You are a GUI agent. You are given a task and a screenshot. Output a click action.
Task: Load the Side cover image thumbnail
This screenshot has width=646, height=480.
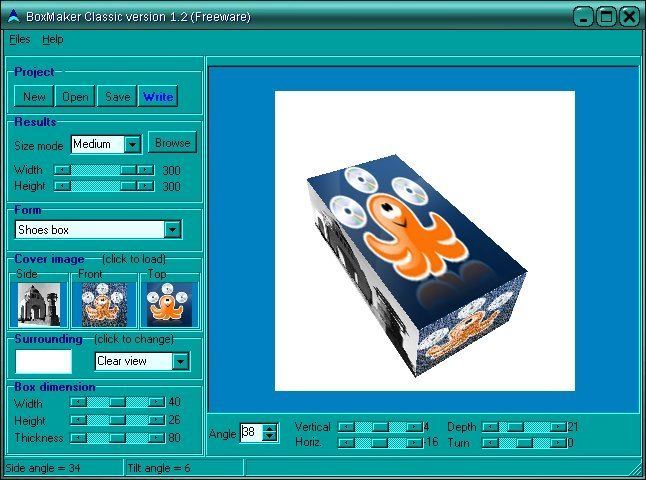pos(39,304)
